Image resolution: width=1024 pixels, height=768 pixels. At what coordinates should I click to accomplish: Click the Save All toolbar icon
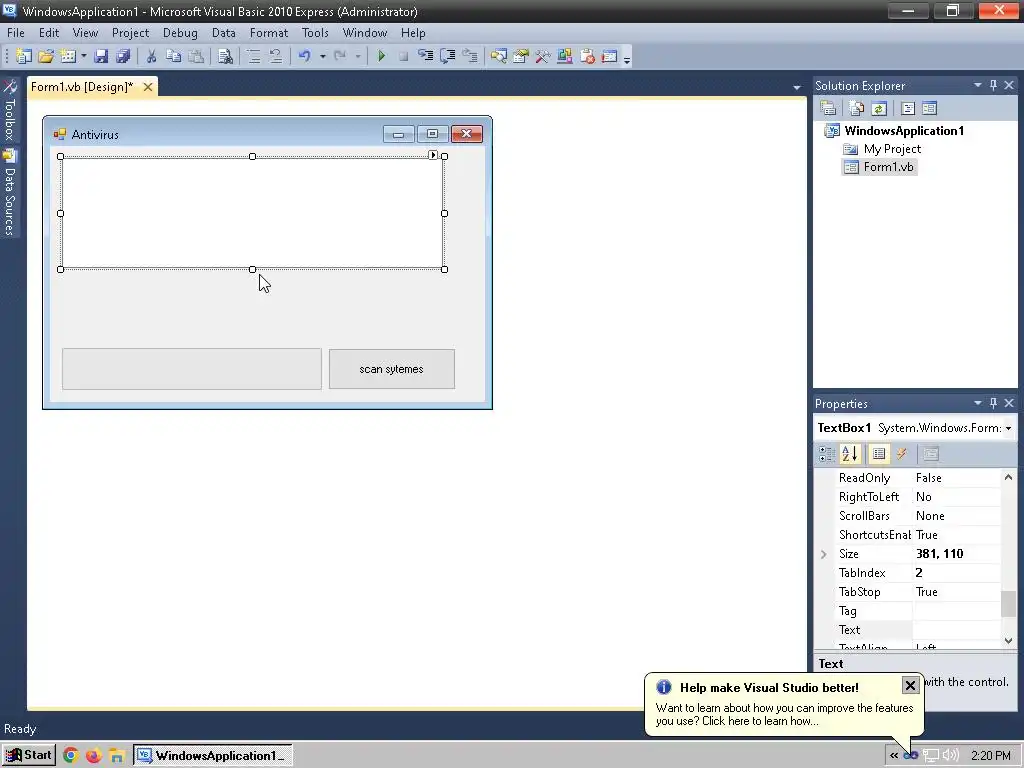pyautogui.click(x=123, y=56)
